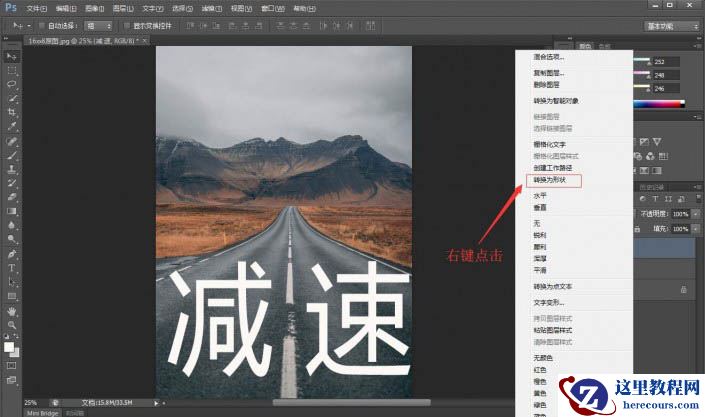Select the Pen tool
The image size is (705, 417).
(12, 254)
